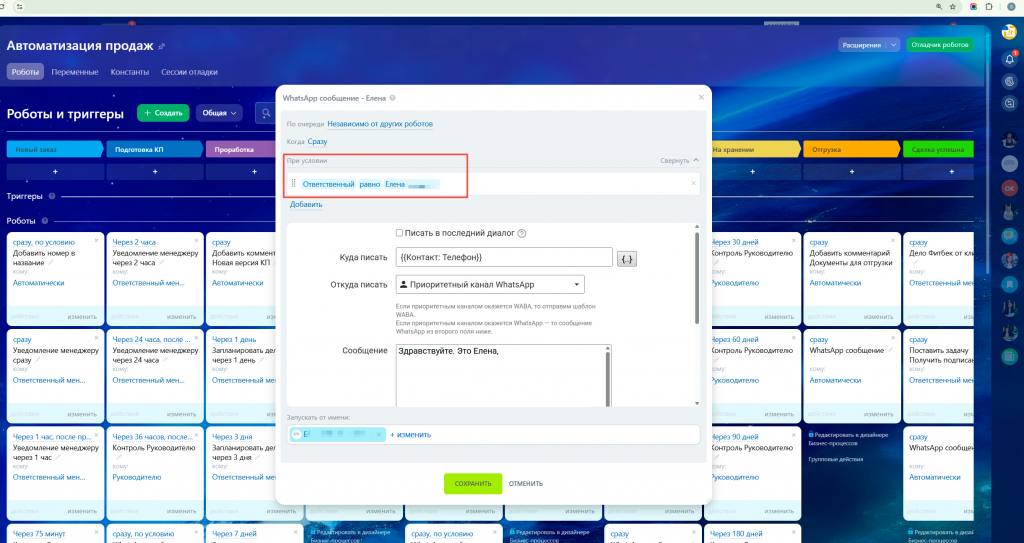Open the Общая category dropdown
Screen dimensions: 1024x543
(219, 113)
